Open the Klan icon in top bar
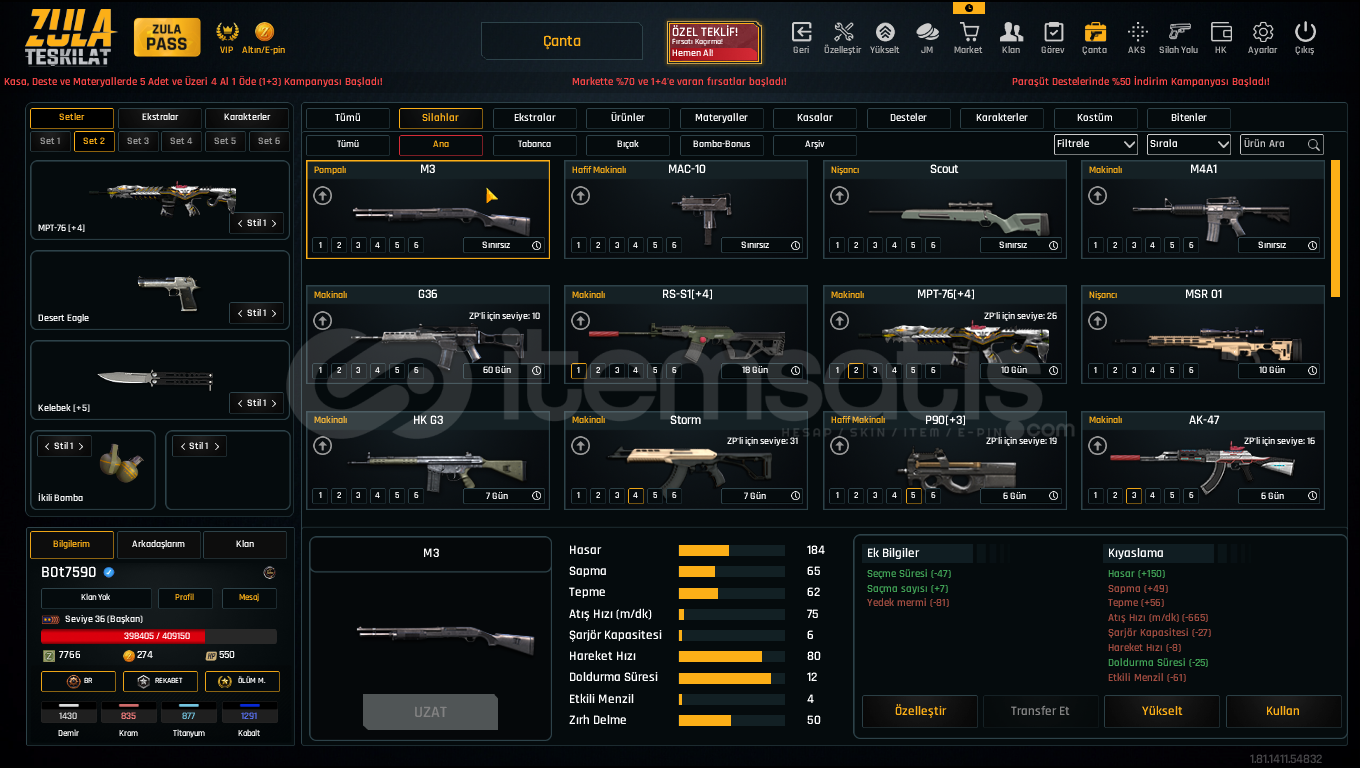The height and width of the screenshot is (768, 1360). click(x=1011, y=32)
